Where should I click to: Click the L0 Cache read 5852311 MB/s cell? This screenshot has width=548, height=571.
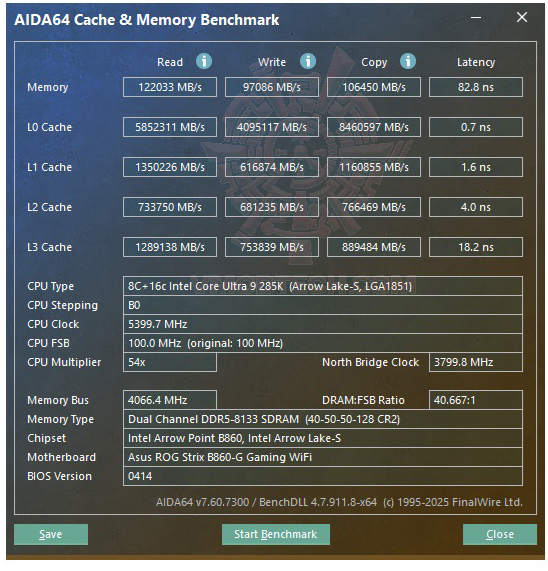pos(170,127)
